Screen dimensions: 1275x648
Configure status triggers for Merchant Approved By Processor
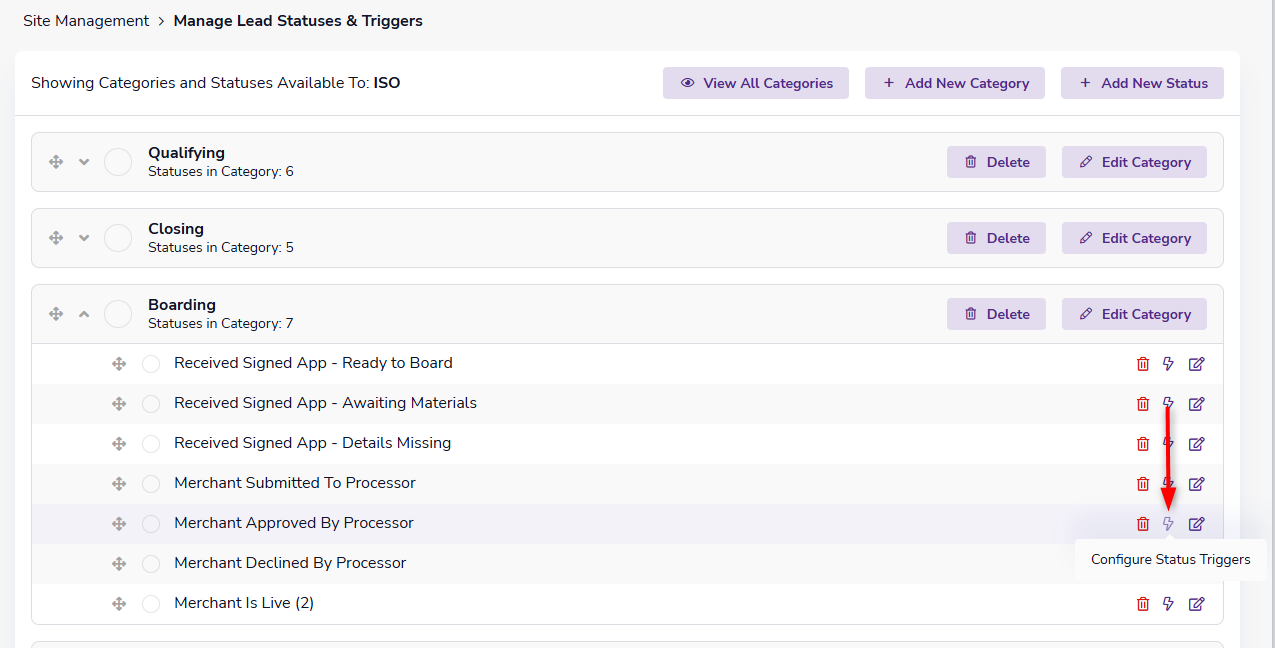coord(1168,524)
